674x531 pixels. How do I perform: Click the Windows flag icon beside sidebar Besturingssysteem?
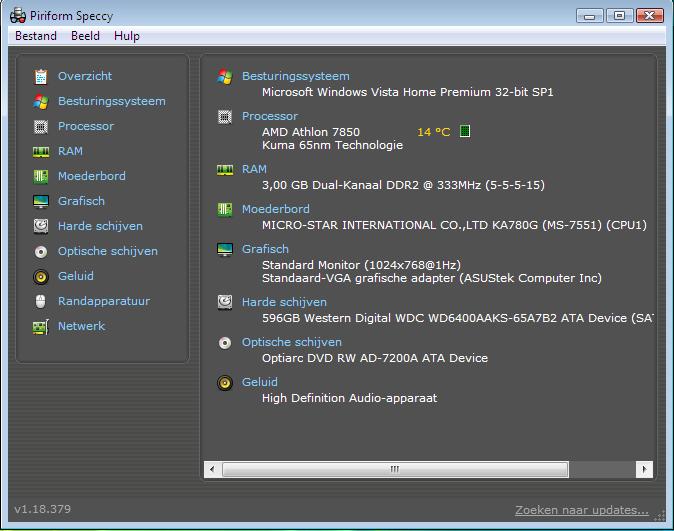[41, 101]
